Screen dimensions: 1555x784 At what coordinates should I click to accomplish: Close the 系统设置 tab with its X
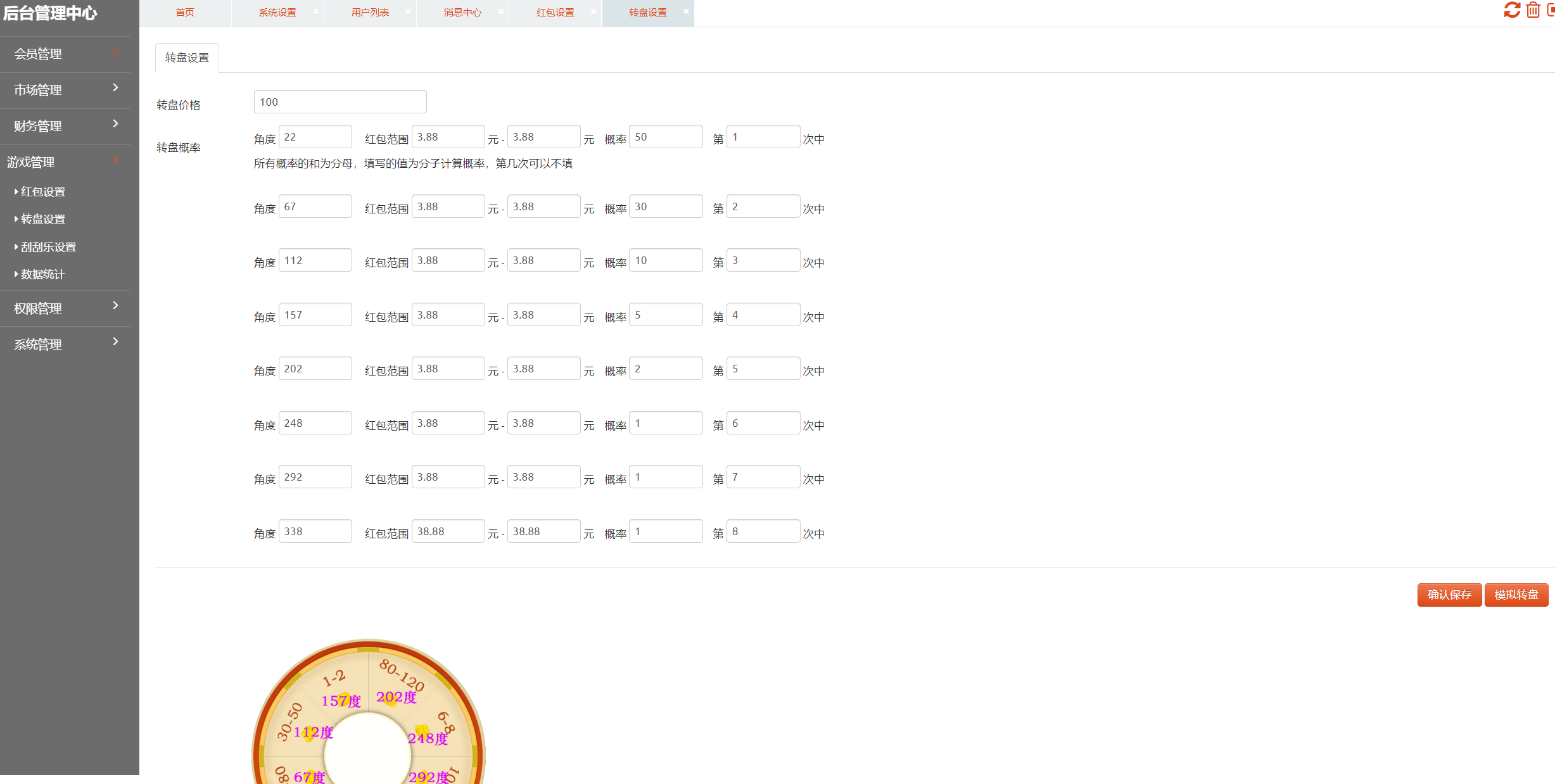click(315, 11)
